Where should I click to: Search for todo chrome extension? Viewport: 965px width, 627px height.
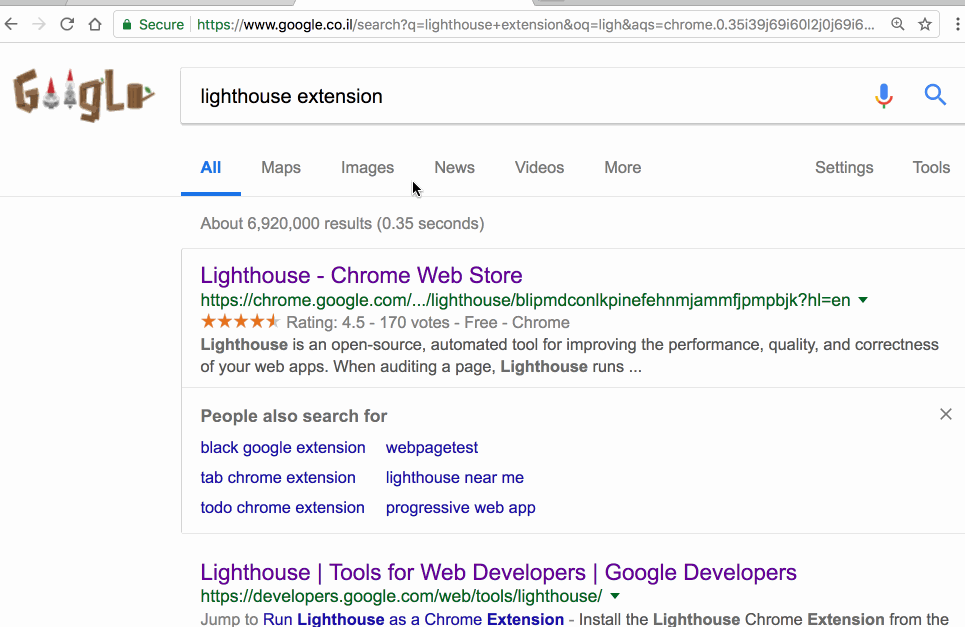[282, 508]
